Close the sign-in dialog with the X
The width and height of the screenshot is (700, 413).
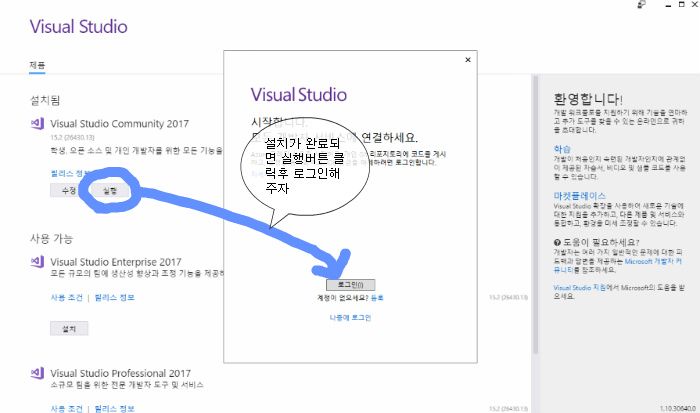point(468,59)
